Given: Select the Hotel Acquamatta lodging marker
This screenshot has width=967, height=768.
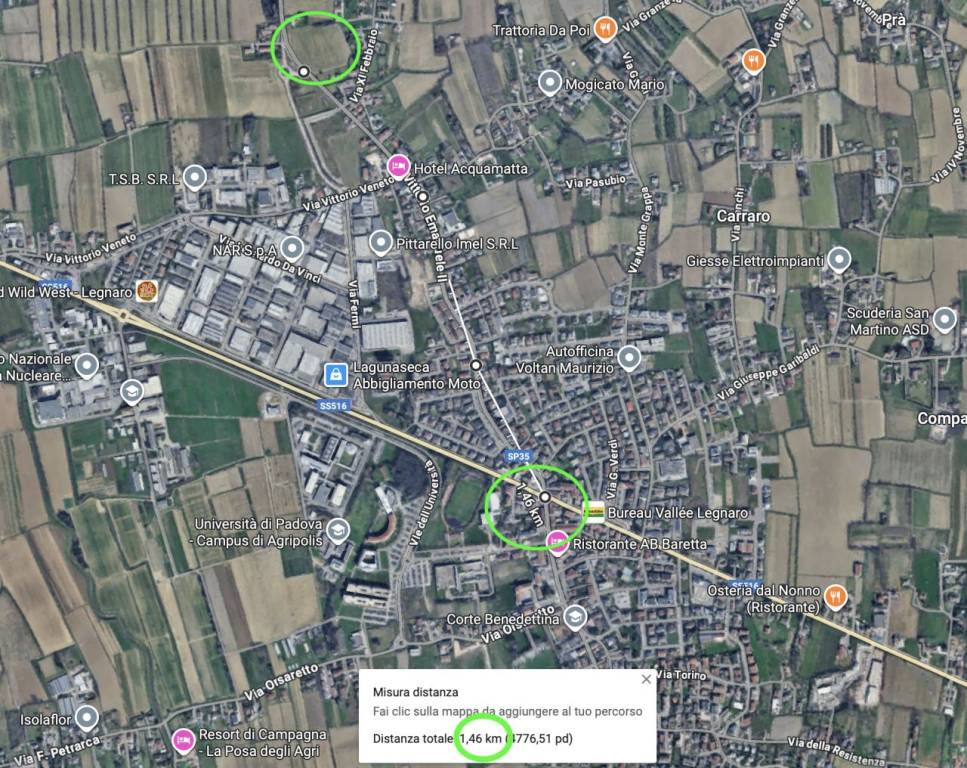Looking at the screenshot, I should coord(398,167).
